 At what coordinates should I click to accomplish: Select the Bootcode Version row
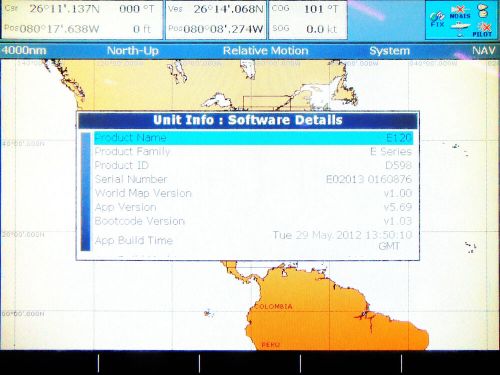pos(253,221)
